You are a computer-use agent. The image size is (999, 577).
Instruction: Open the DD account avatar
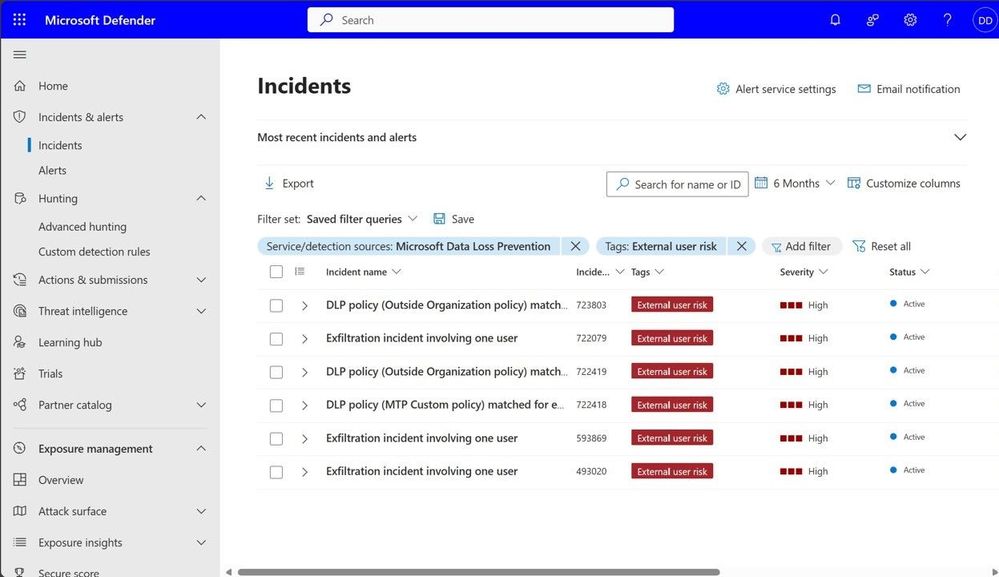tap(985, 20)
